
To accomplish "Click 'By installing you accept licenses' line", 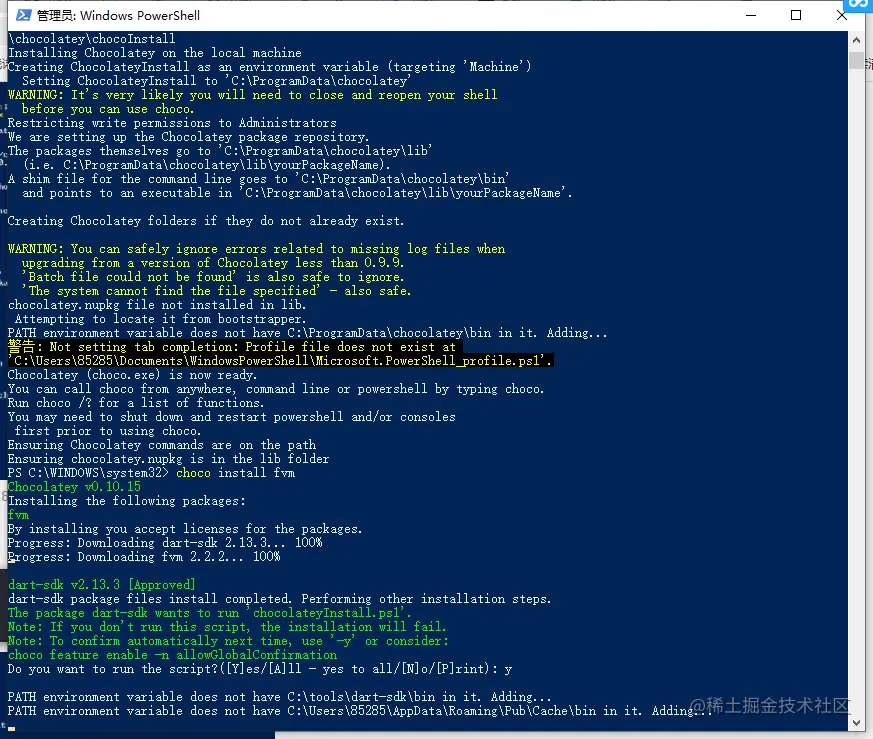I will [185, 529].
